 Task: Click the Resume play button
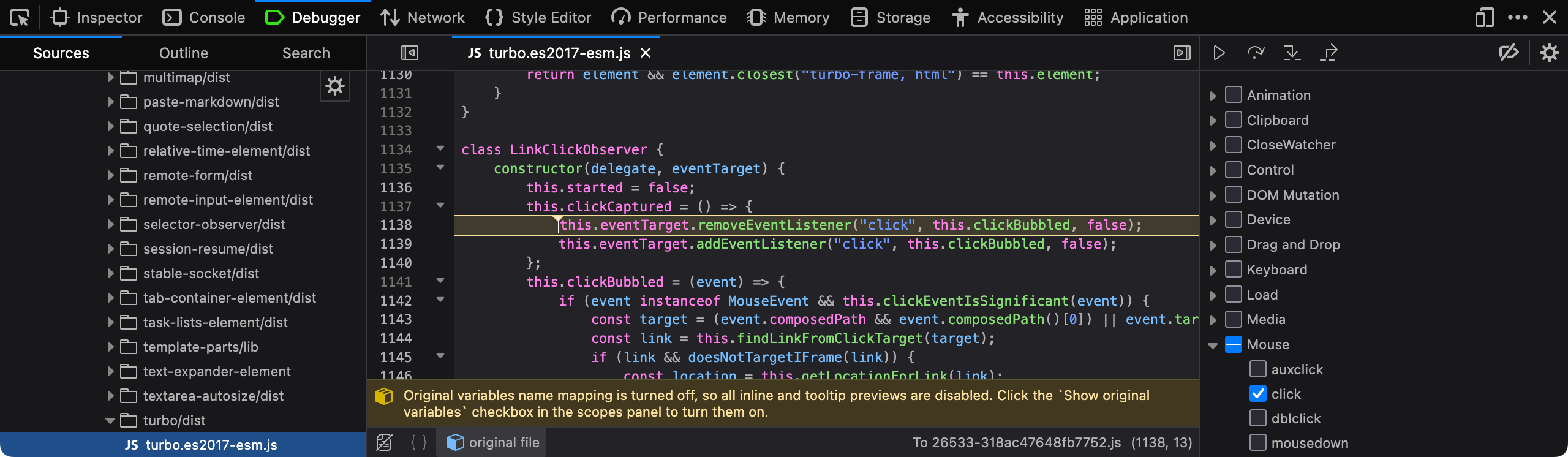[x=1219, y=53]
